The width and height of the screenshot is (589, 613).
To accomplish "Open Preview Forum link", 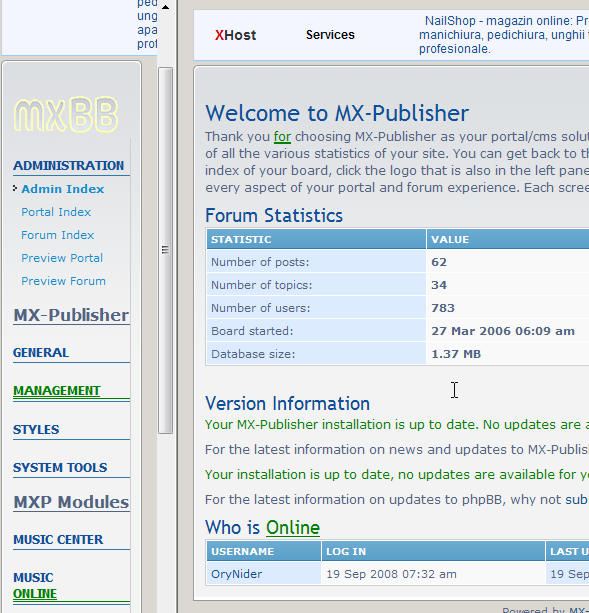I will (x=63, y=281).
